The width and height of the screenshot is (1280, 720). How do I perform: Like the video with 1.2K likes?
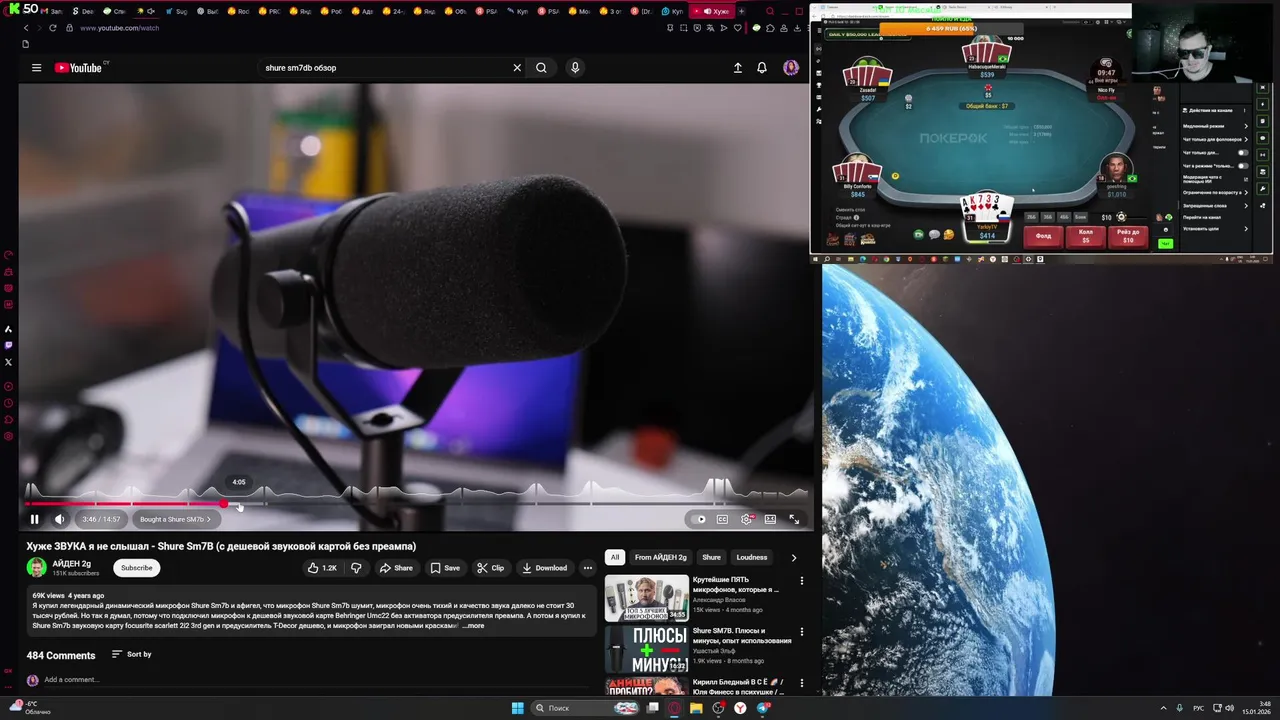[x=322, y=568]
